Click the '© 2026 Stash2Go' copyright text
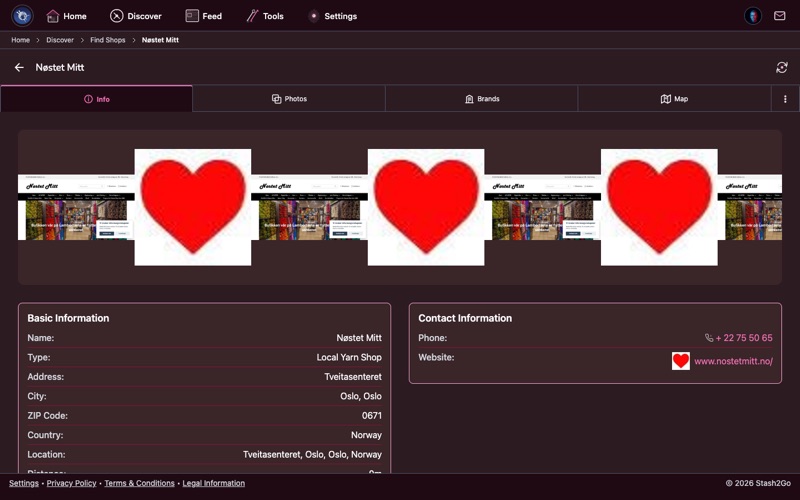Image resolution: width=800 pixels, height=500 pixels. coord(758,483)
